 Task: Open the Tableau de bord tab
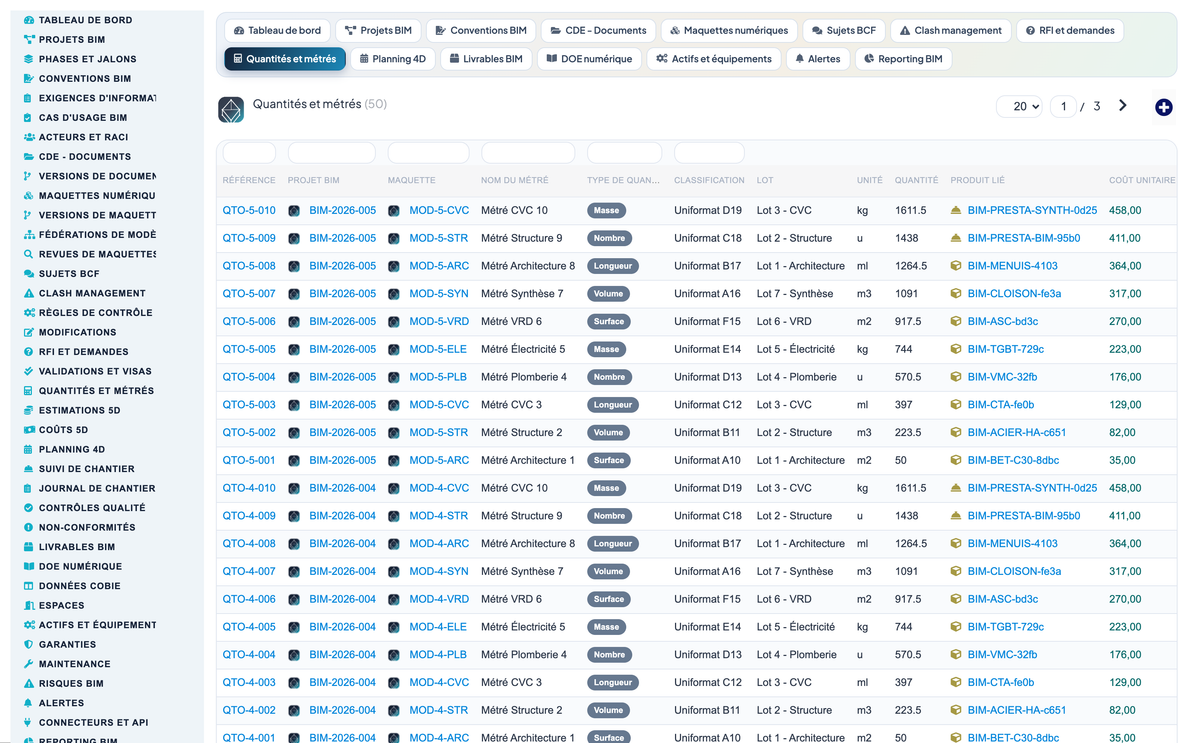(278, 31)
